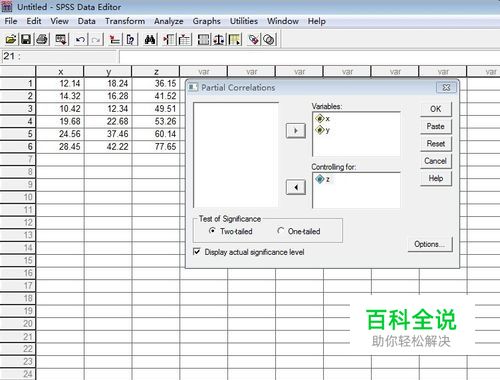
Task: Click the Print toolbar icon
Action: pos(42,40)
